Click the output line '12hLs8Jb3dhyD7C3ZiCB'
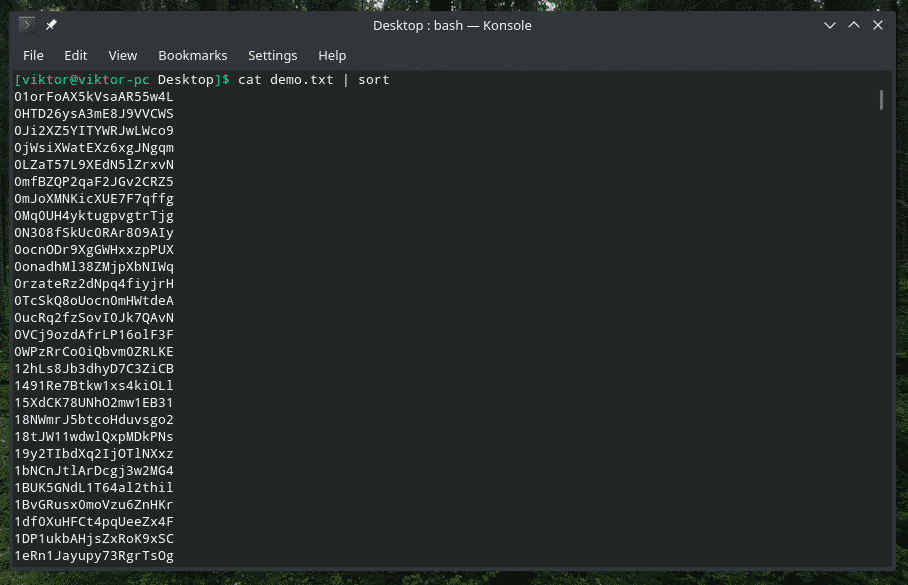Viewport: 908px width, 585px height. (94, 369)
